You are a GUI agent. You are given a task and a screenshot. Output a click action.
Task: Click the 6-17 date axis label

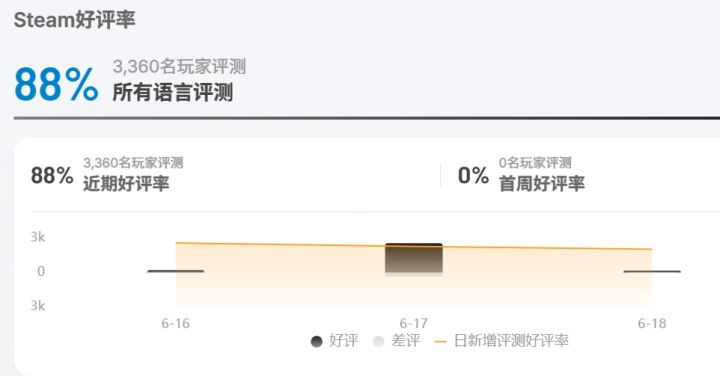point(414,324)
